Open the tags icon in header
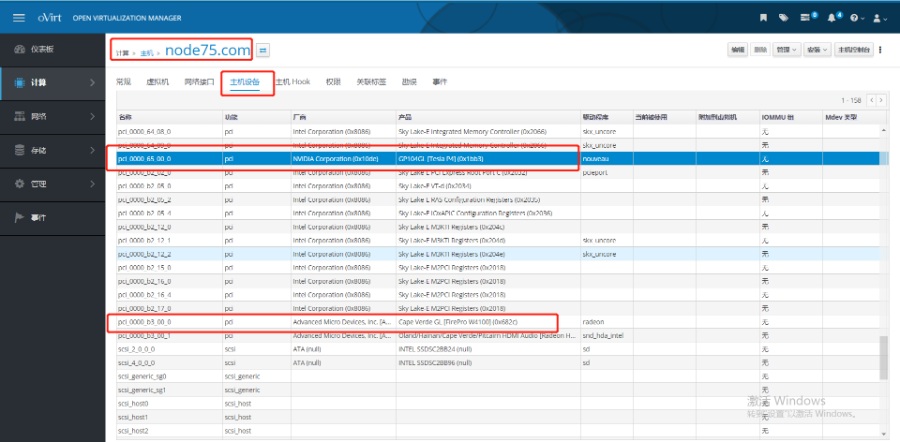The image size is (900, 442). coord(783,18)
